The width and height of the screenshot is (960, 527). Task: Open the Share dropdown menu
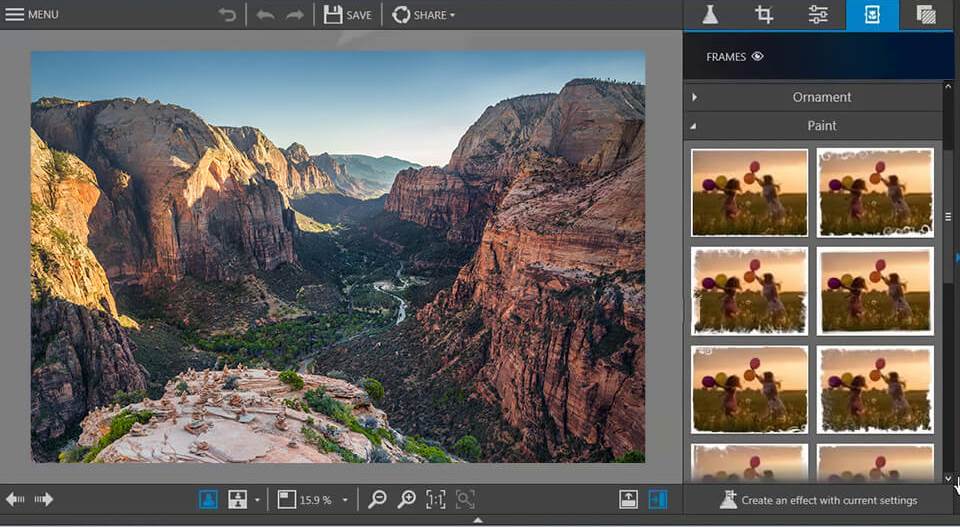424,15
